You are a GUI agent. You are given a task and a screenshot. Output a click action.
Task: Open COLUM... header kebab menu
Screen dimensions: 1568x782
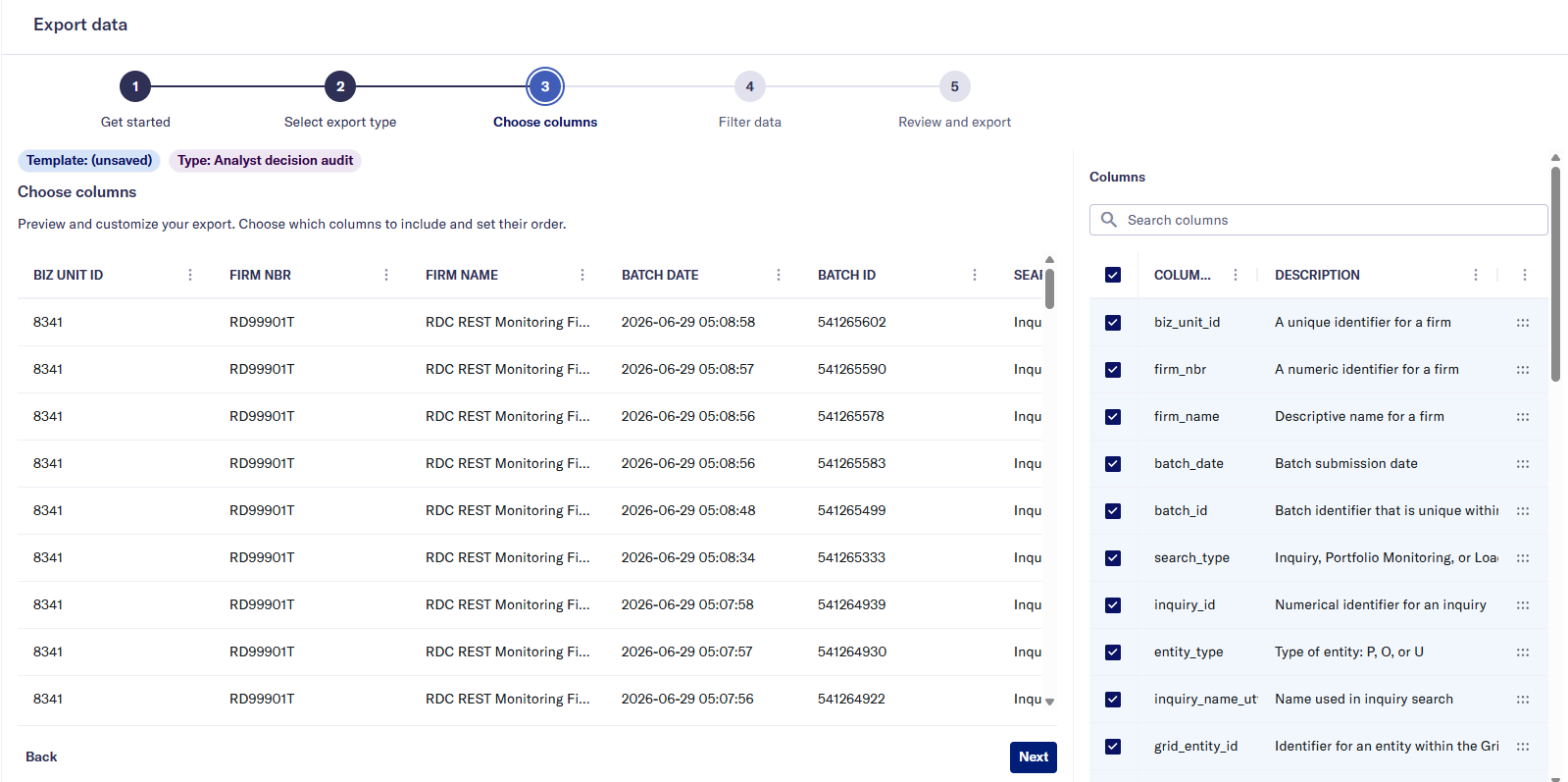1236,275
